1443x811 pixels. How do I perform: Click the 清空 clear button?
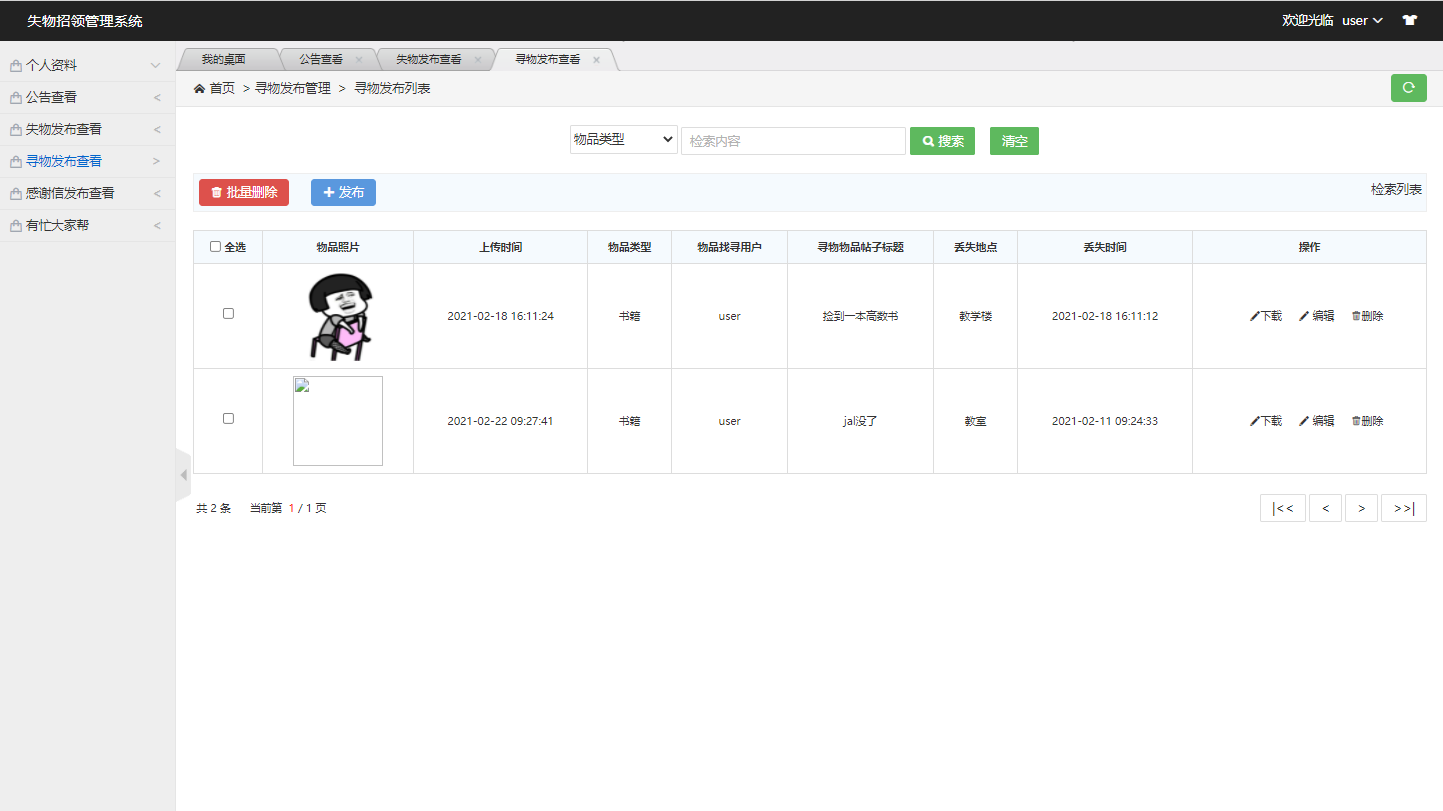pyautogui.click(x=1013, y=140)
